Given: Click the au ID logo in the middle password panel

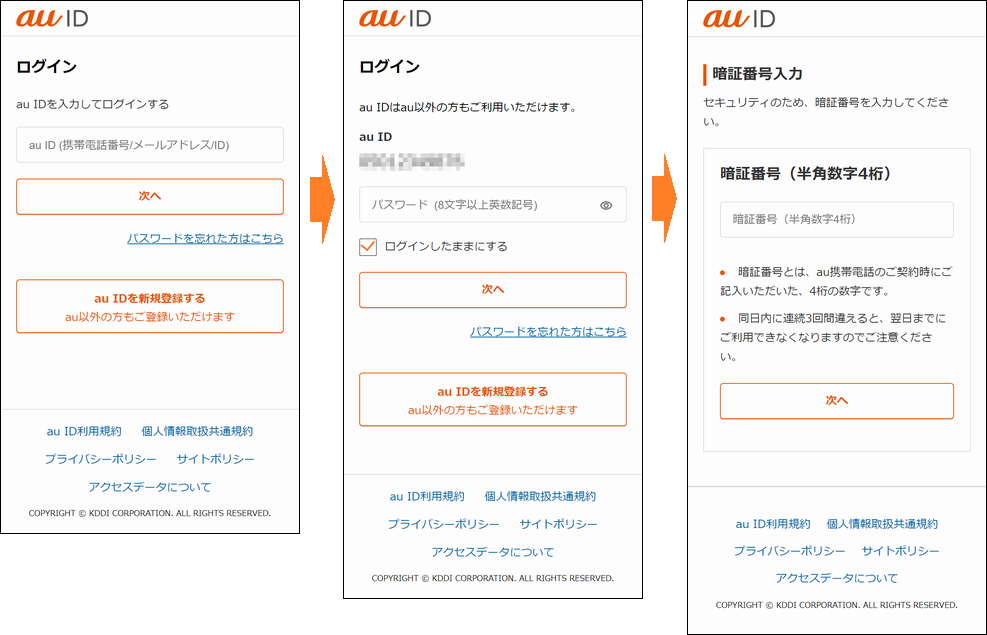Looking at the screenshot, I should (x=395, y=18).
